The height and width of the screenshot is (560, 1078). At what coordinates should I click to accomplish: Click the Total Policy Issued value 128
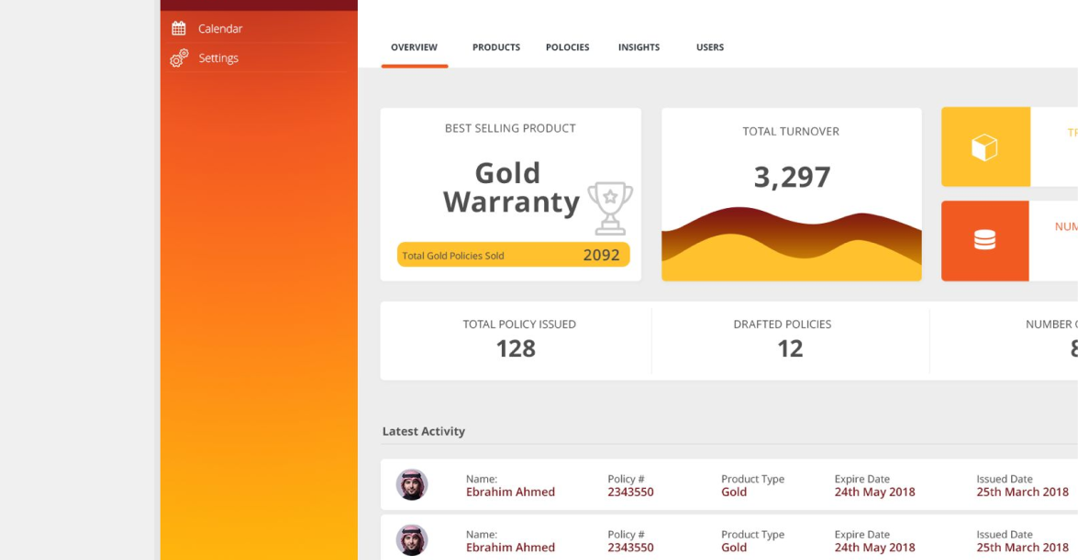[516, 348]
